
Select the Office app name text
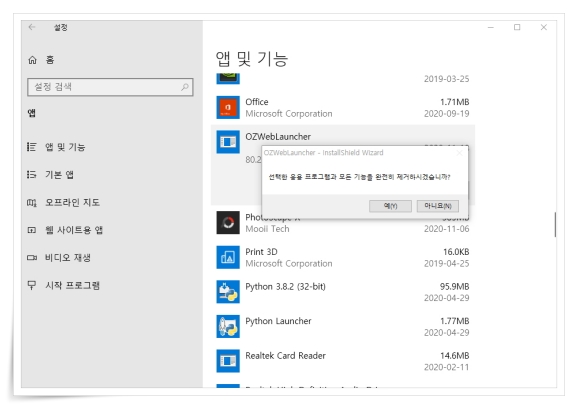pyautogui.click(x=257, y=102)
